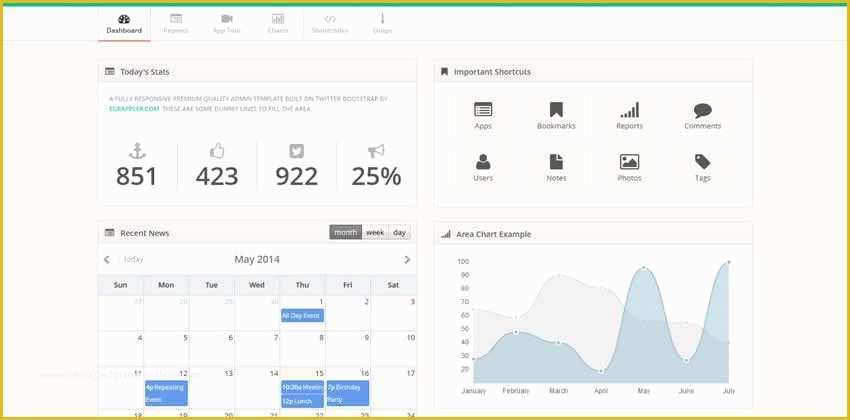This screenshot has width=850, height=420.
Task: Click the April low data point on chart
Action: click(x=601, y=371)
